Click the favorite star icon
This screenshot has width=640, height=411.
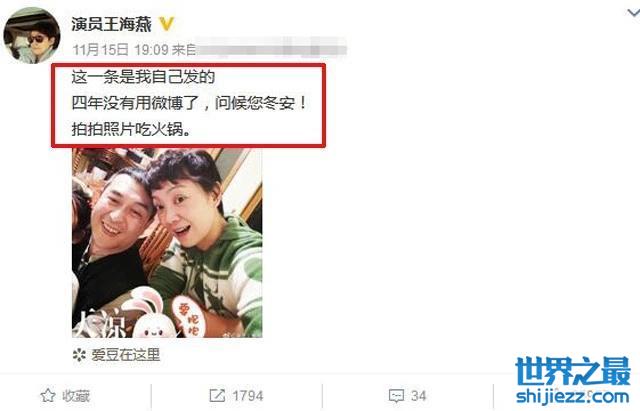tap(48, 395)
